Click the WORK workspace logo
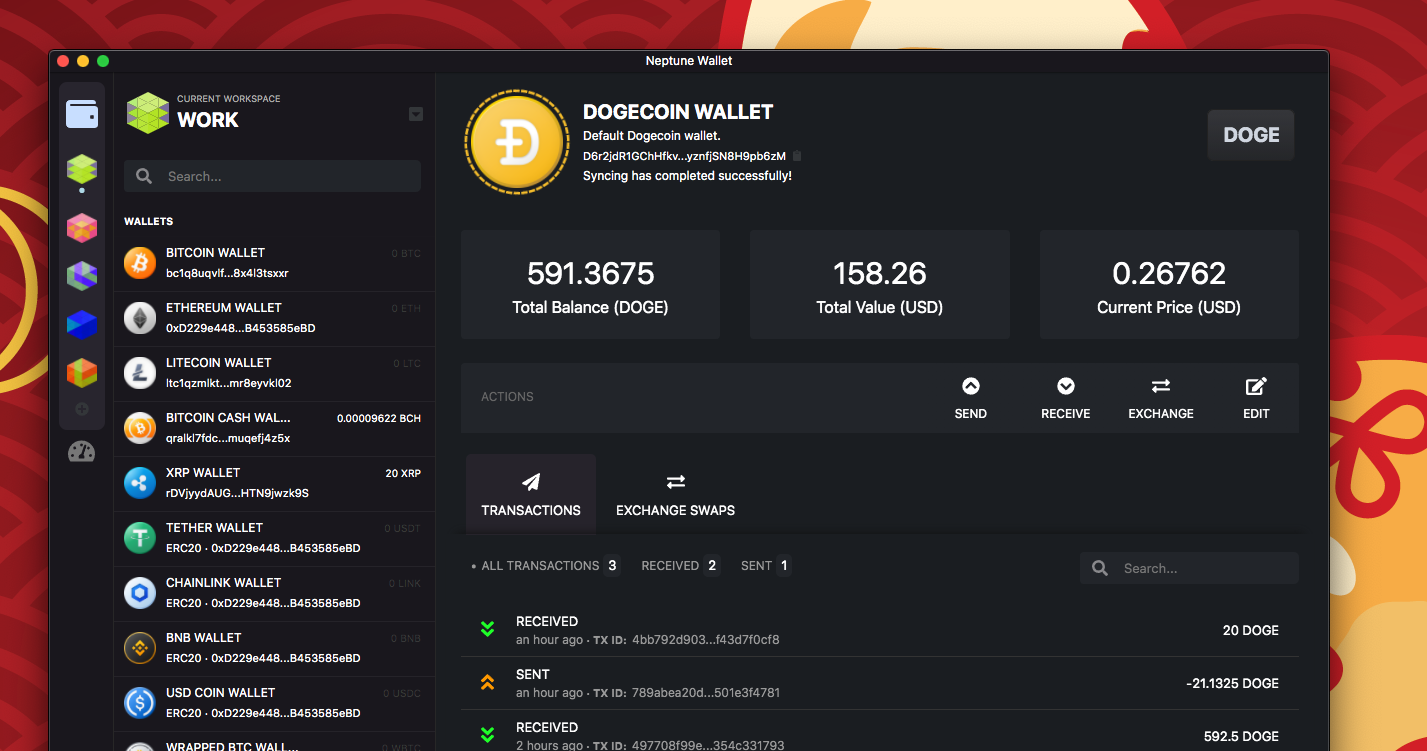Viewport: 1427px width, 751px height. 147,112
